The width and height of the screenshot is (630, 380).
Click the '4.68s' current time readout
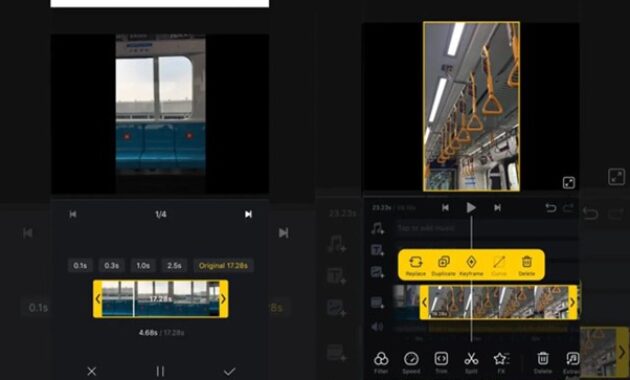click(148, 333)
